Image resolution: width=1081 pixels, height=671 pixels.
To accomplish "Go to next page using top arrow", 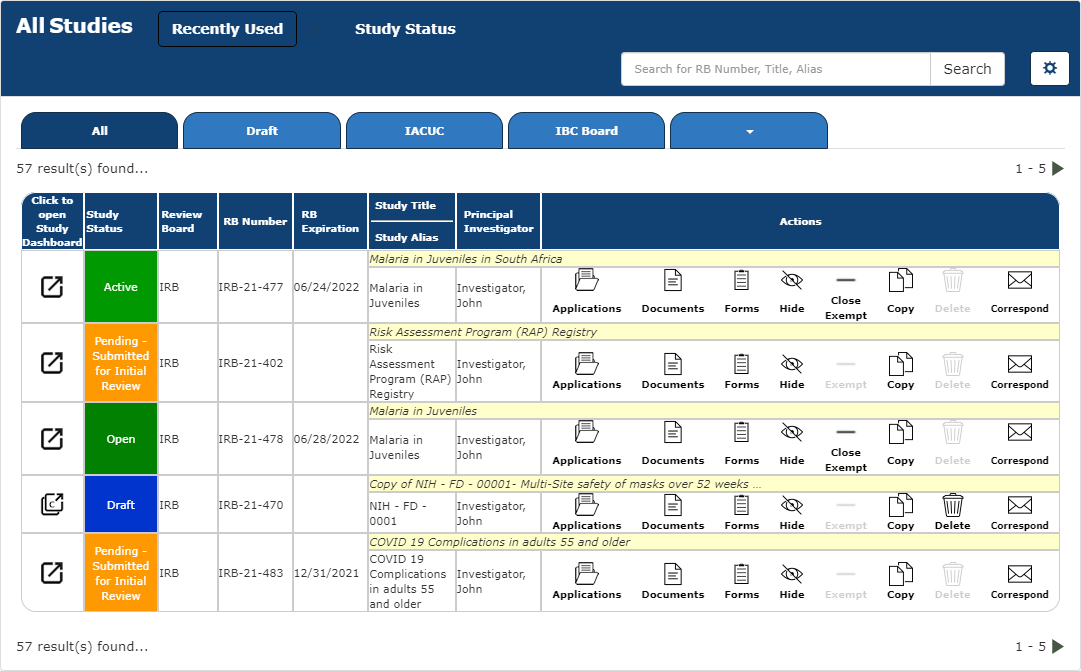I will click(x=1058, y=168).
